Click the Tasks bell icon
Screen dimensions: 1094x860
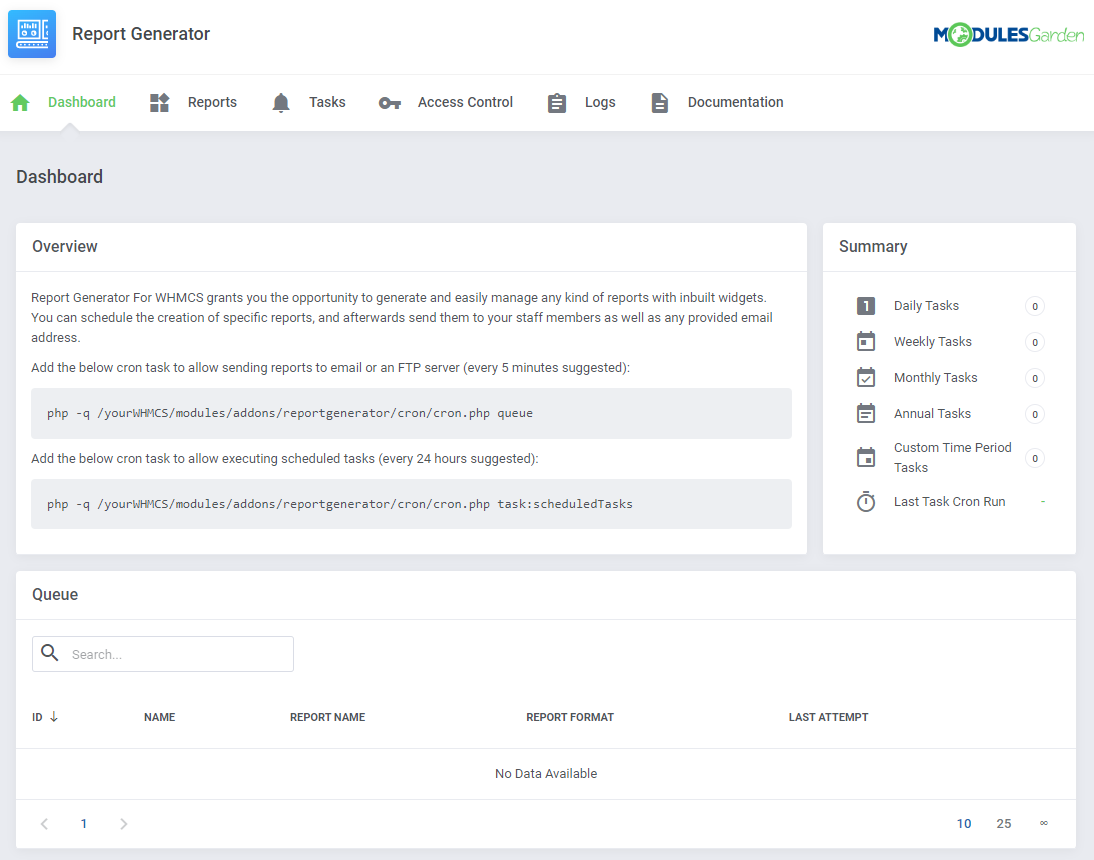point(281,103)
